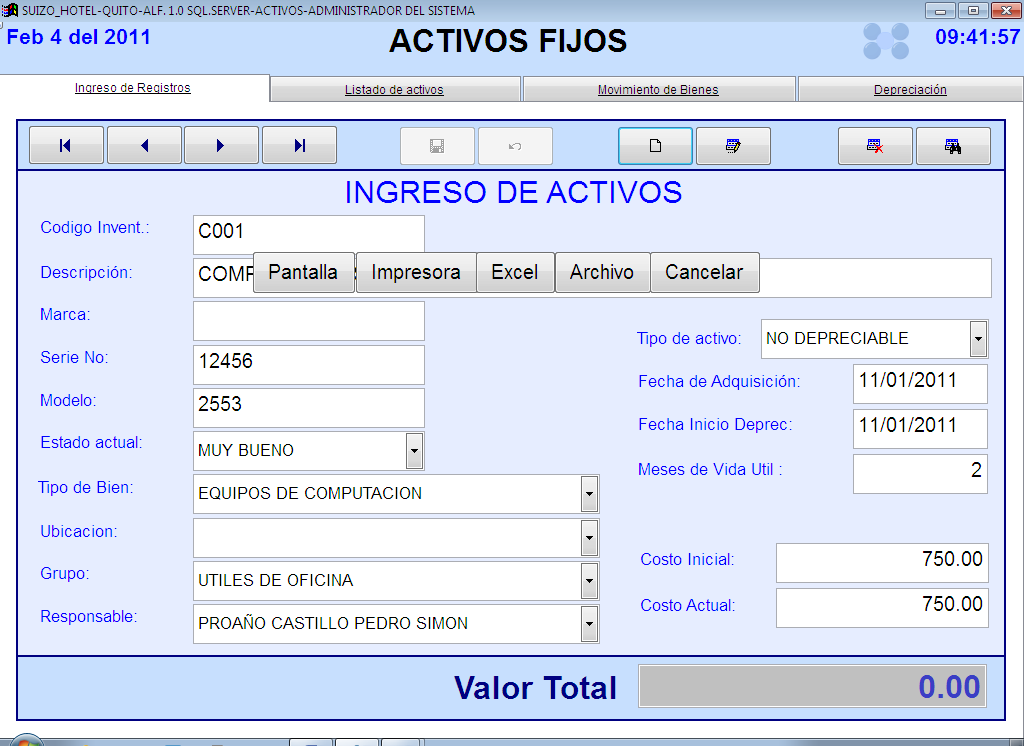Screen dimensions: 1024x746
Task: Open the Ubicacion dropdown list
Action: [x=589, y=538]
